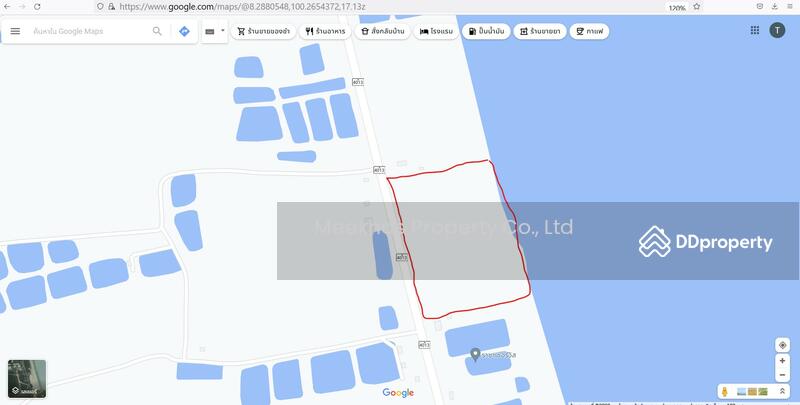The height and width of the screenshot is (405, 800).
Task: Click the map pin marker near bottom
Action: pyautogui.click(x=474, y=353)
